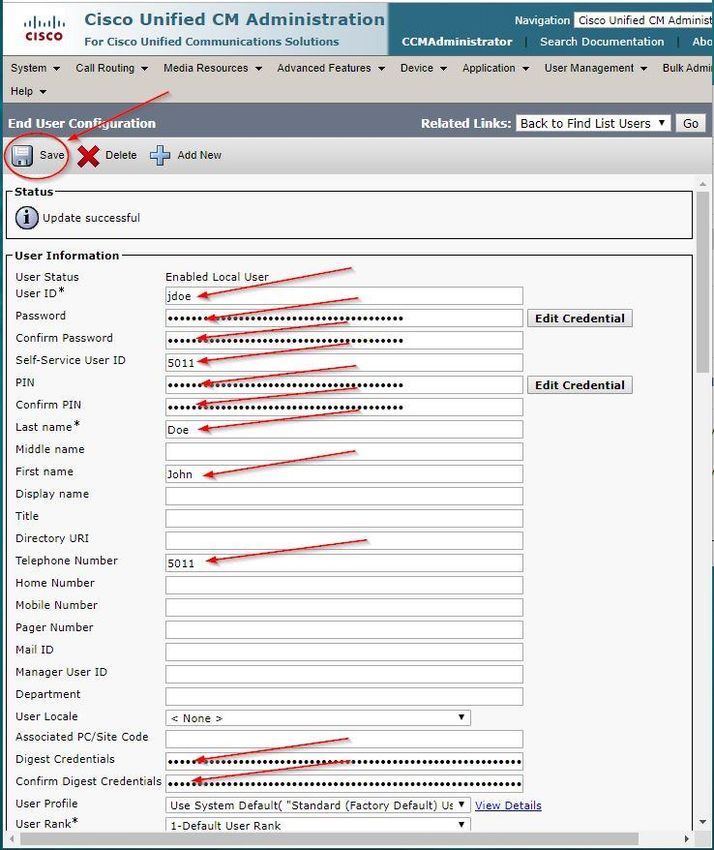Click the "Update successful" status text

pyautogui.click(x=91, y=218)
